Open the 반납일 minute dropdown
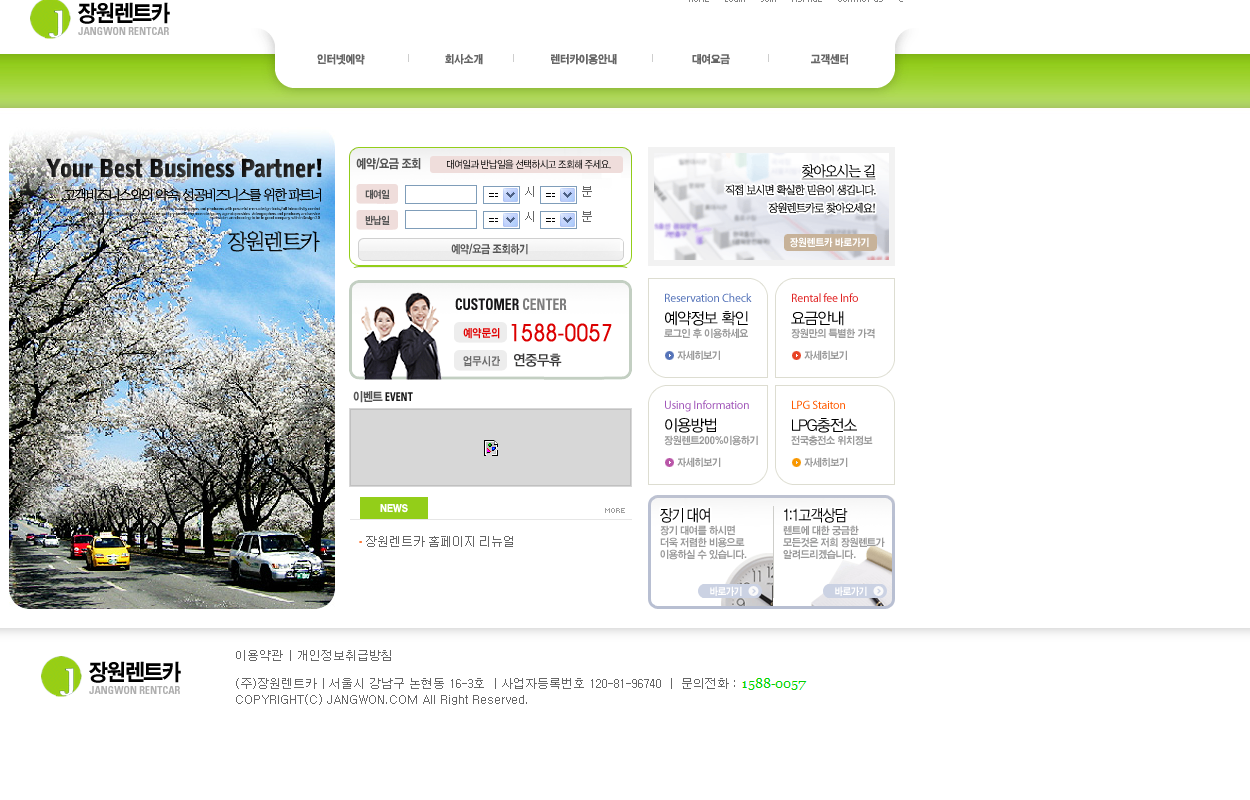Screen dimensions: 1250x800 (x=559, y=219)
